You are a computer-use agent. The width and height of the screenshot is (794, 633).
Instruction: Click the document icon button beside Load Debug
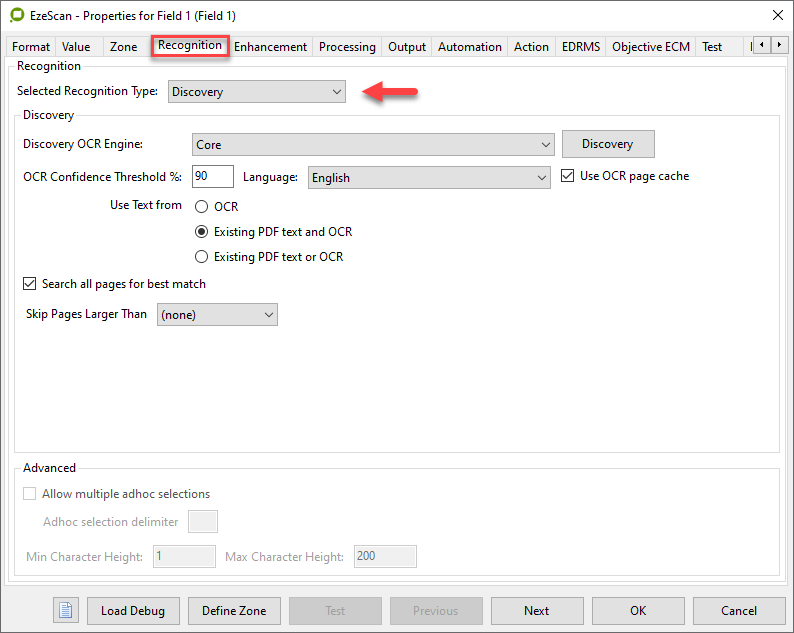pyautogui.click(x=66, y=610)
